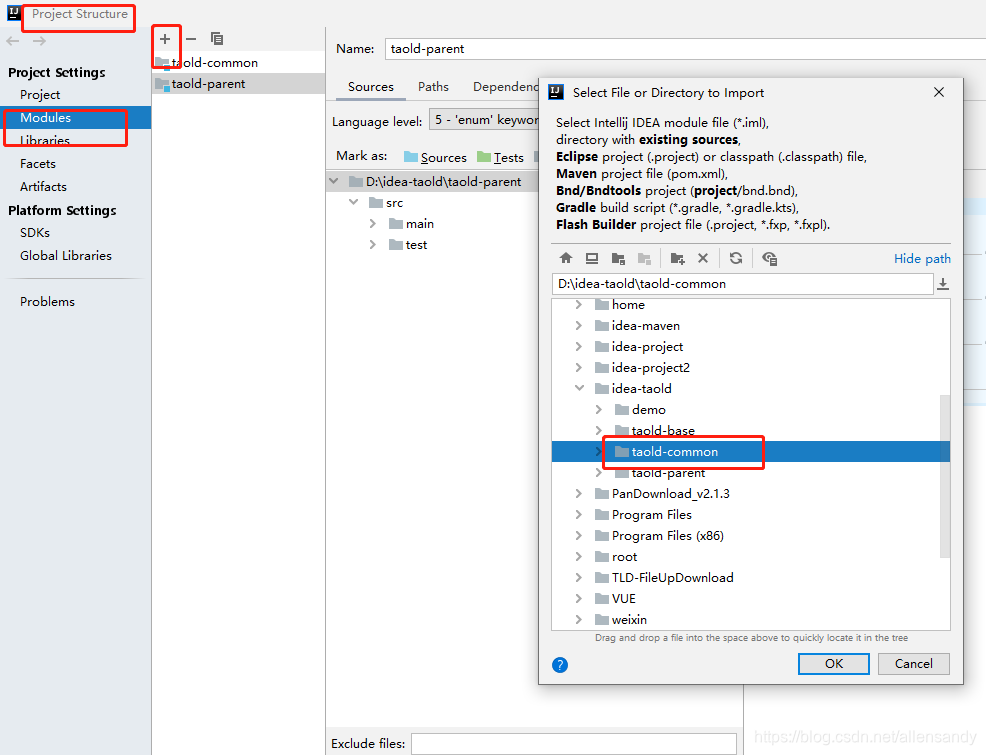Viewport: 986px width, 755px height.
Task: Close the Select File or Directory dialog
Action: (939, 92)
